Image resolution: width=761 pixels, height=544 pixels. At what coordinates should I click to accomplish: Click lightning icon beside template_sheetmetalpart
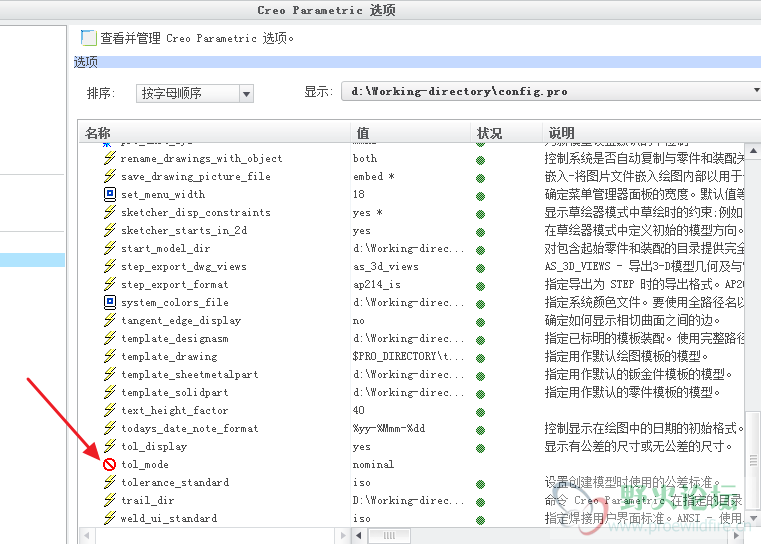[110, 374]
